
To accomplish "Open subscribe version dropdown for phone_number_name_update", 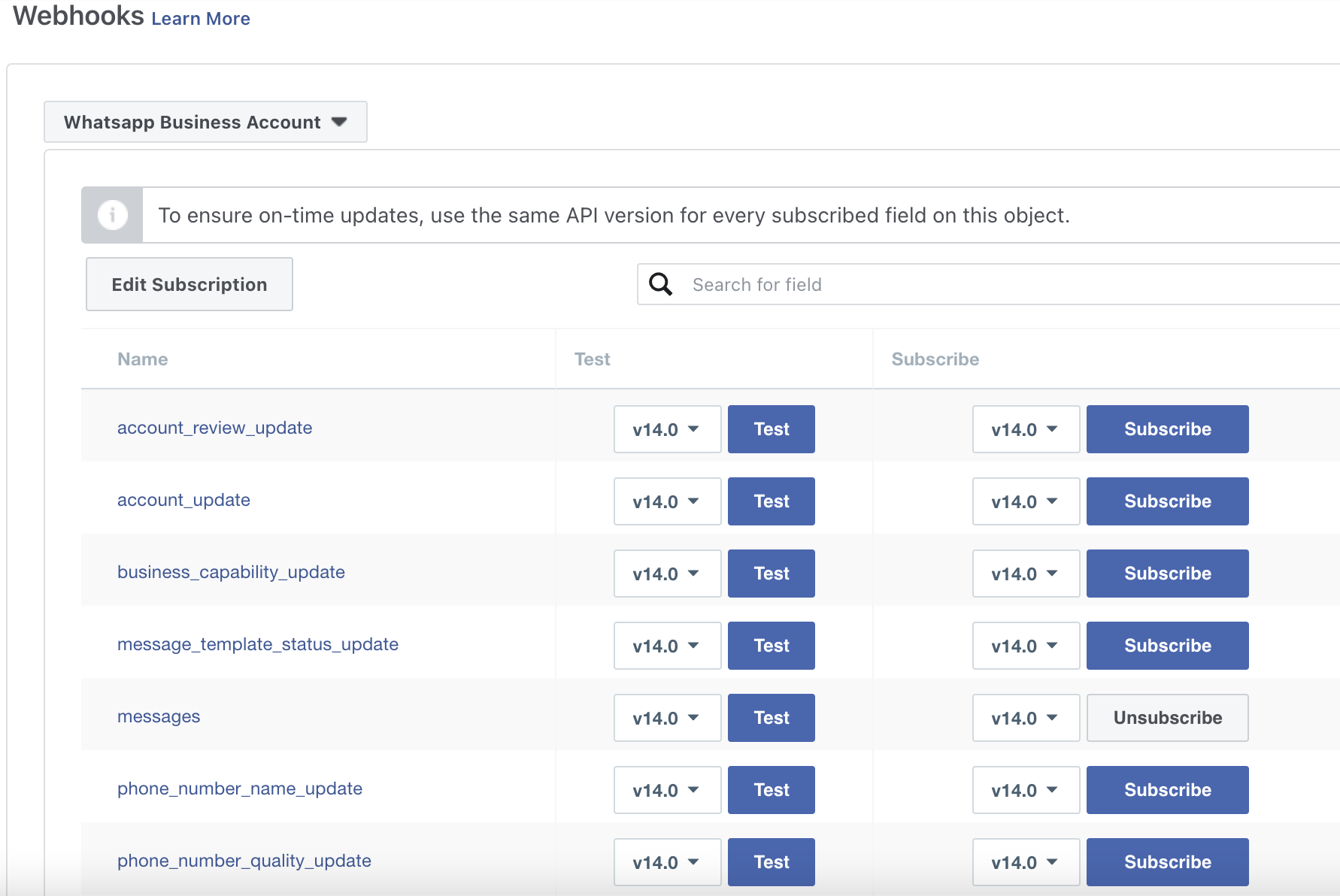I will coord(1025,790).
